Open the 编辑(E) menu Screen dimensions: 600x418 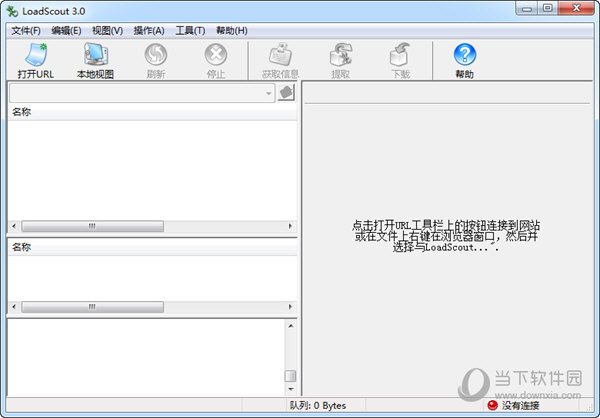click(66, 31)
